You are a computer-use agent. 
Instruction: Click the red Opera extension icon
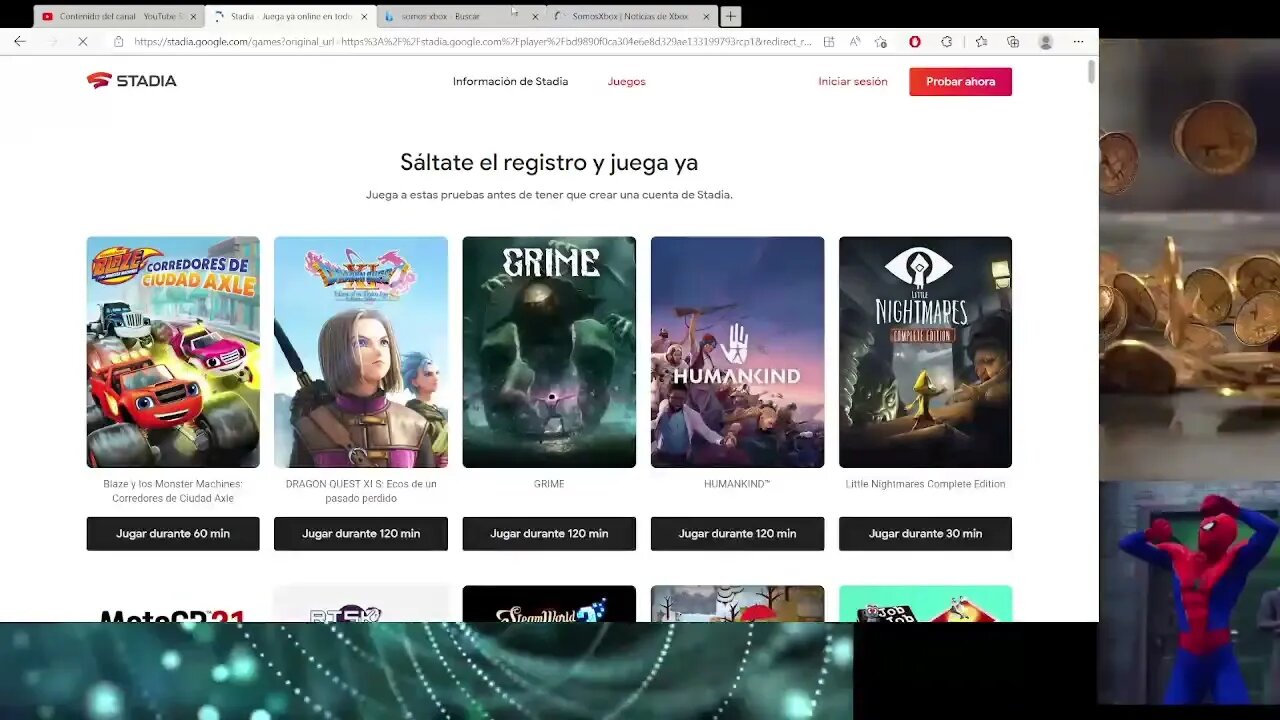tap(914, 42)
